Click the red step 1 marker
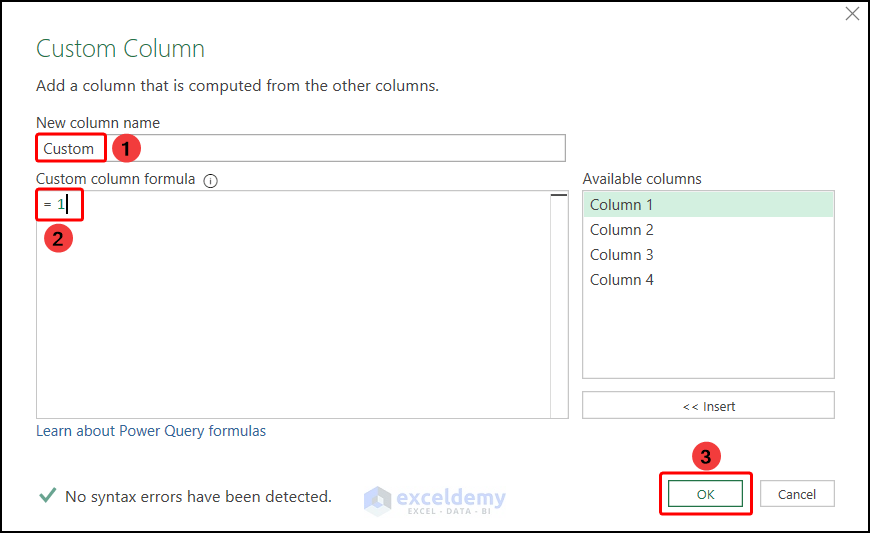This screenshot has height=533, width=870. click(125, 148)
